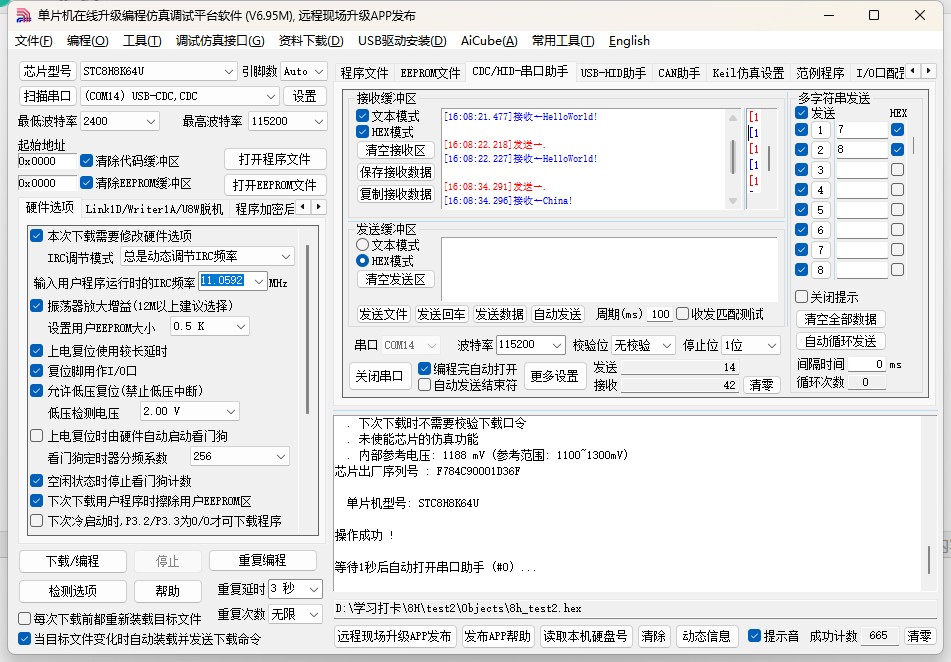Click 远程现场升级APP发布 button
Screen dimensions: 951x662
pyautogui.click(x=394, y=636)
